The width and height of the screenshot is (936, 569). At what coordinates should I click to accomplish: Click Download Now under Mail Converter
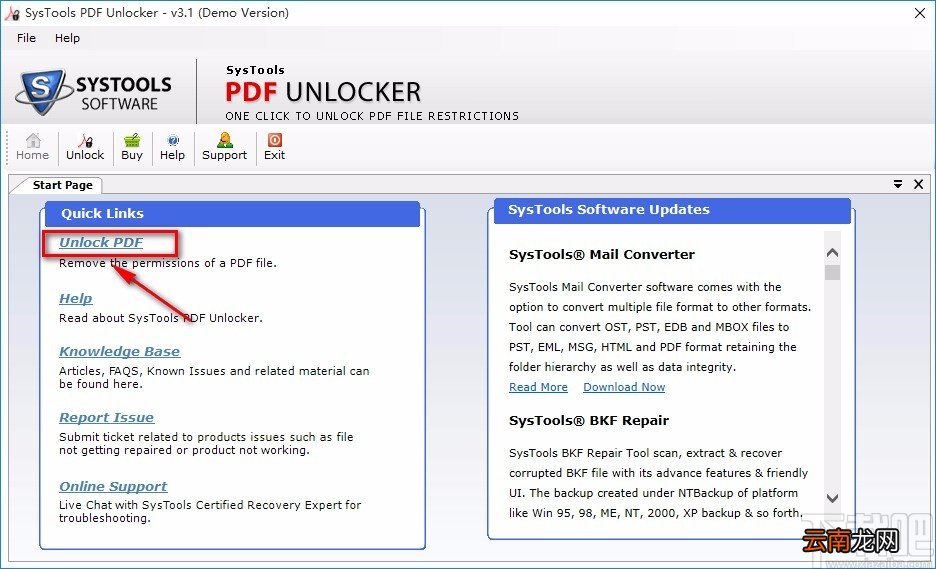[624, 387]
